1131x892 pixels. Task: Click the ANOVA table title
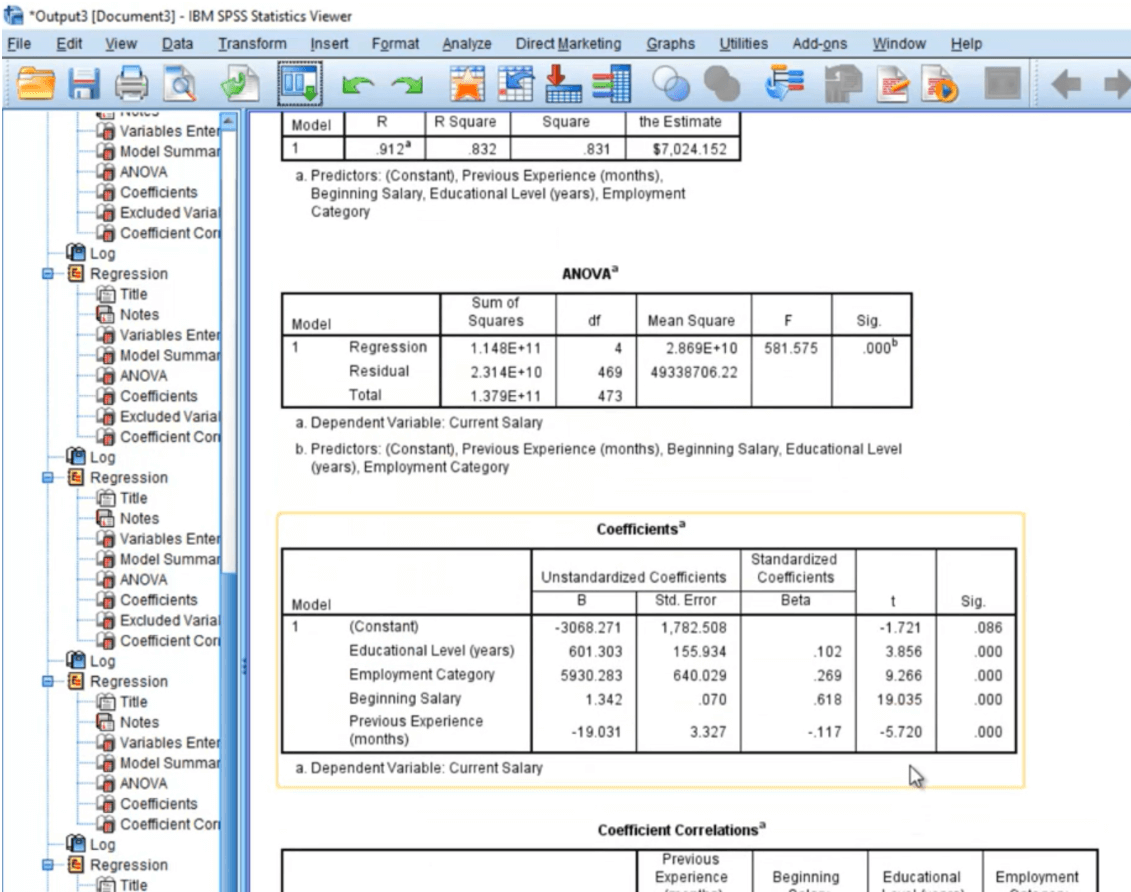point(590,273)
